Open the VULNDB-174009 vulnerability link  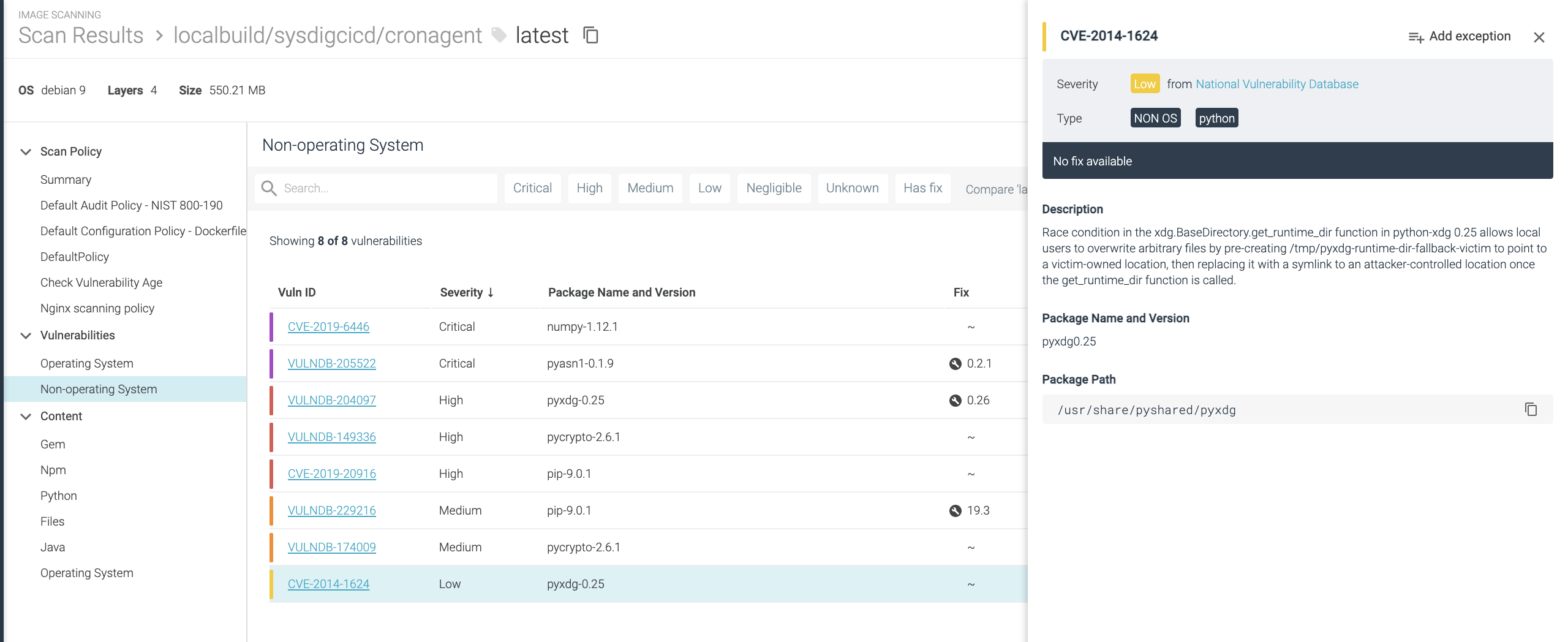coord(331,547)
